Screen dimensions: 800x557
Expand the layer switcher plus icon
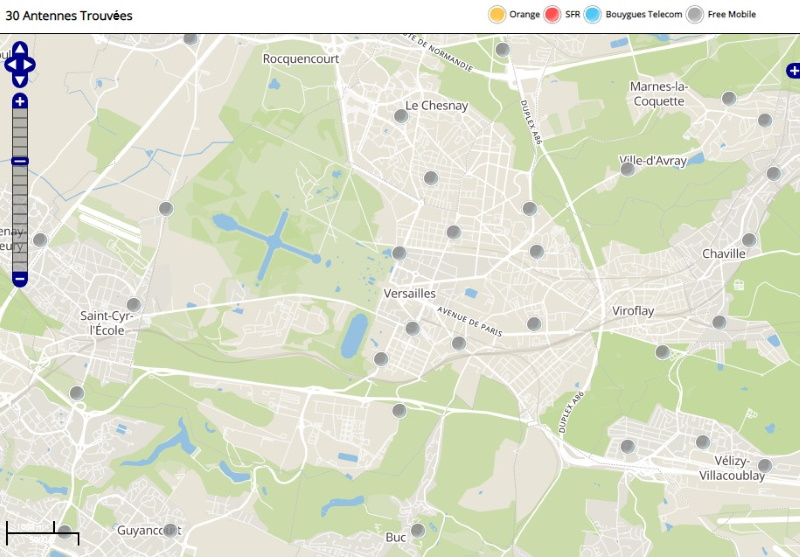793,70
